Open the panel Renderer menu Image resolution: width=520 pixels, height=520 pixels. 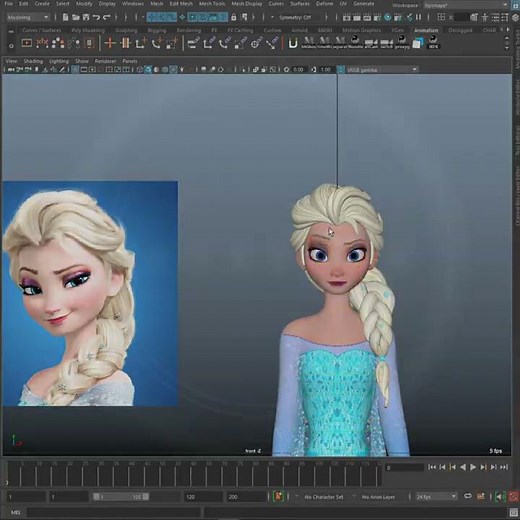105,61
